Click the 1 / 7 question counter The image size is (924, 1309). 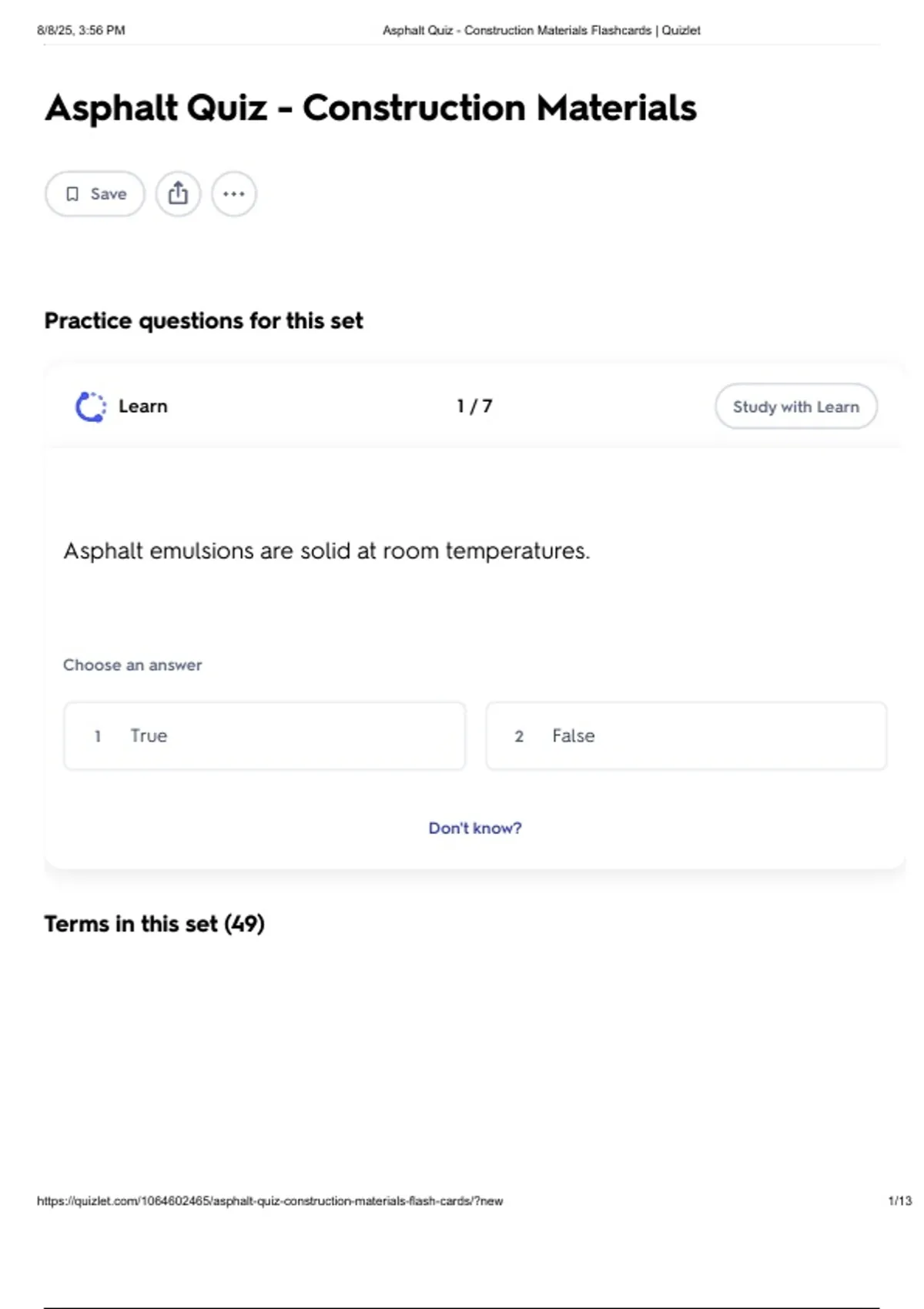click(474, 406)
